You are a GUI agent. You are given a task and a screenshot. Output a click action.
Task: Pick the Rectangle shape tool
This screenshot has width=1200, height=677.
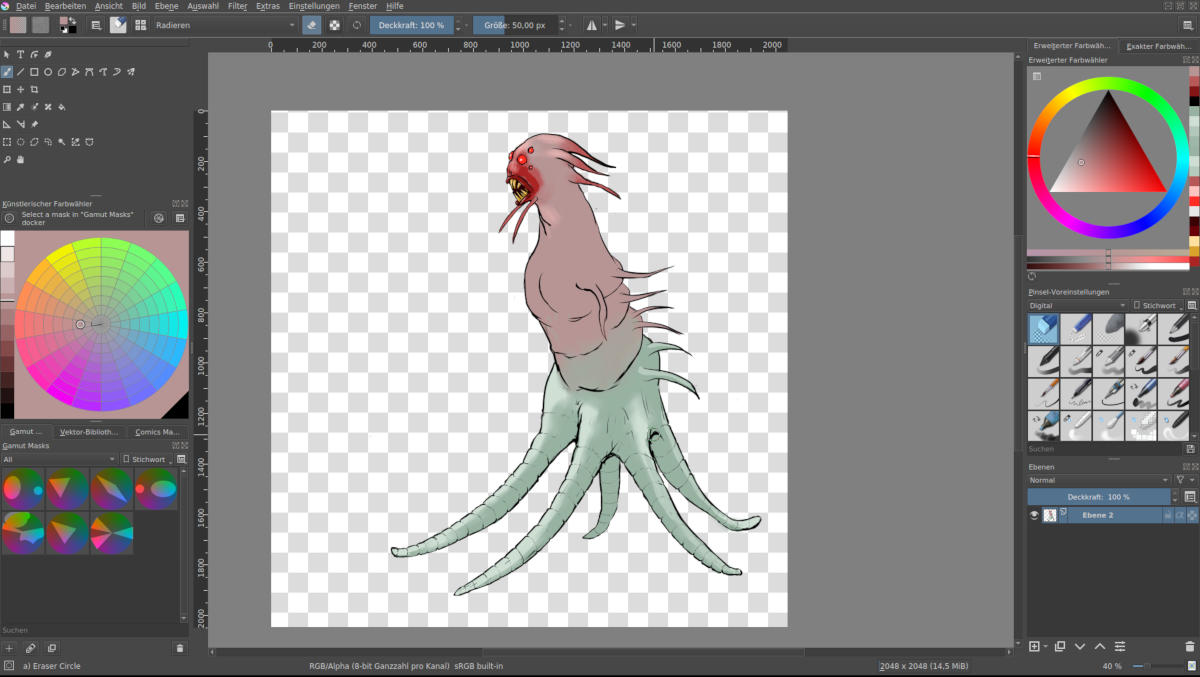pos(34,72)
